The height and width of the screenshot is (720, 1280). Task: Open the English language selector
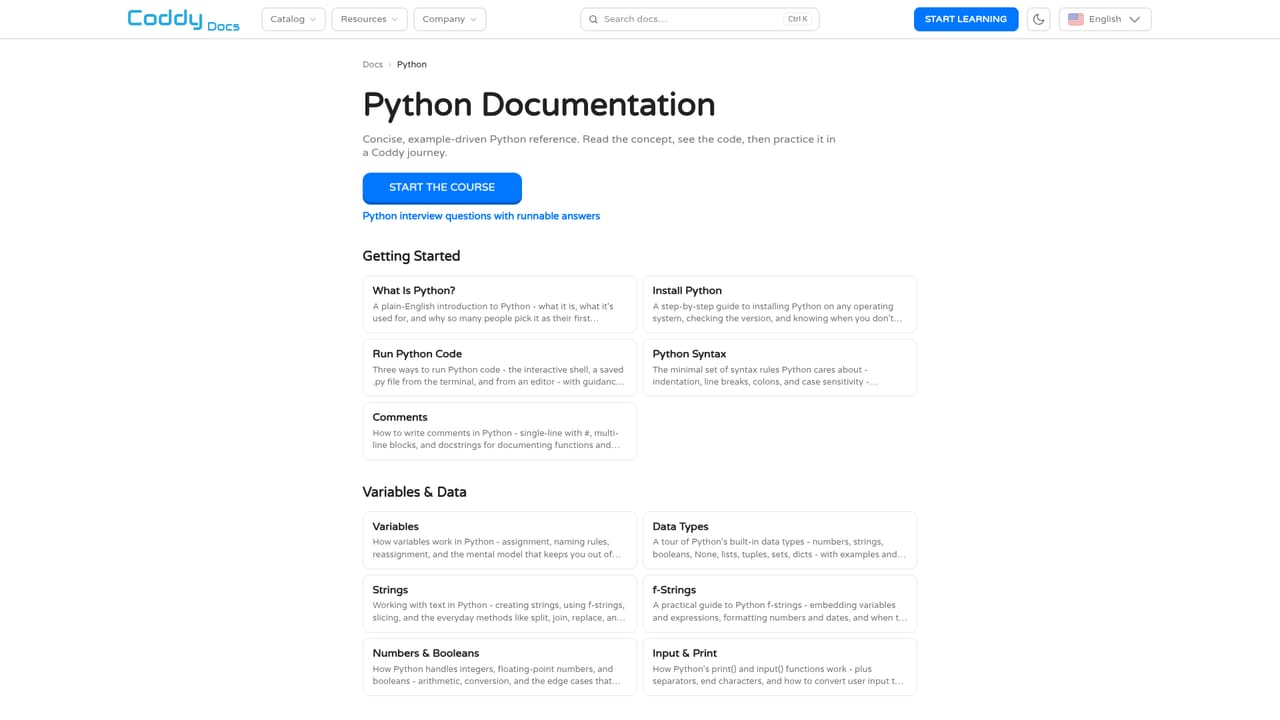click(x=1105, y=19)
